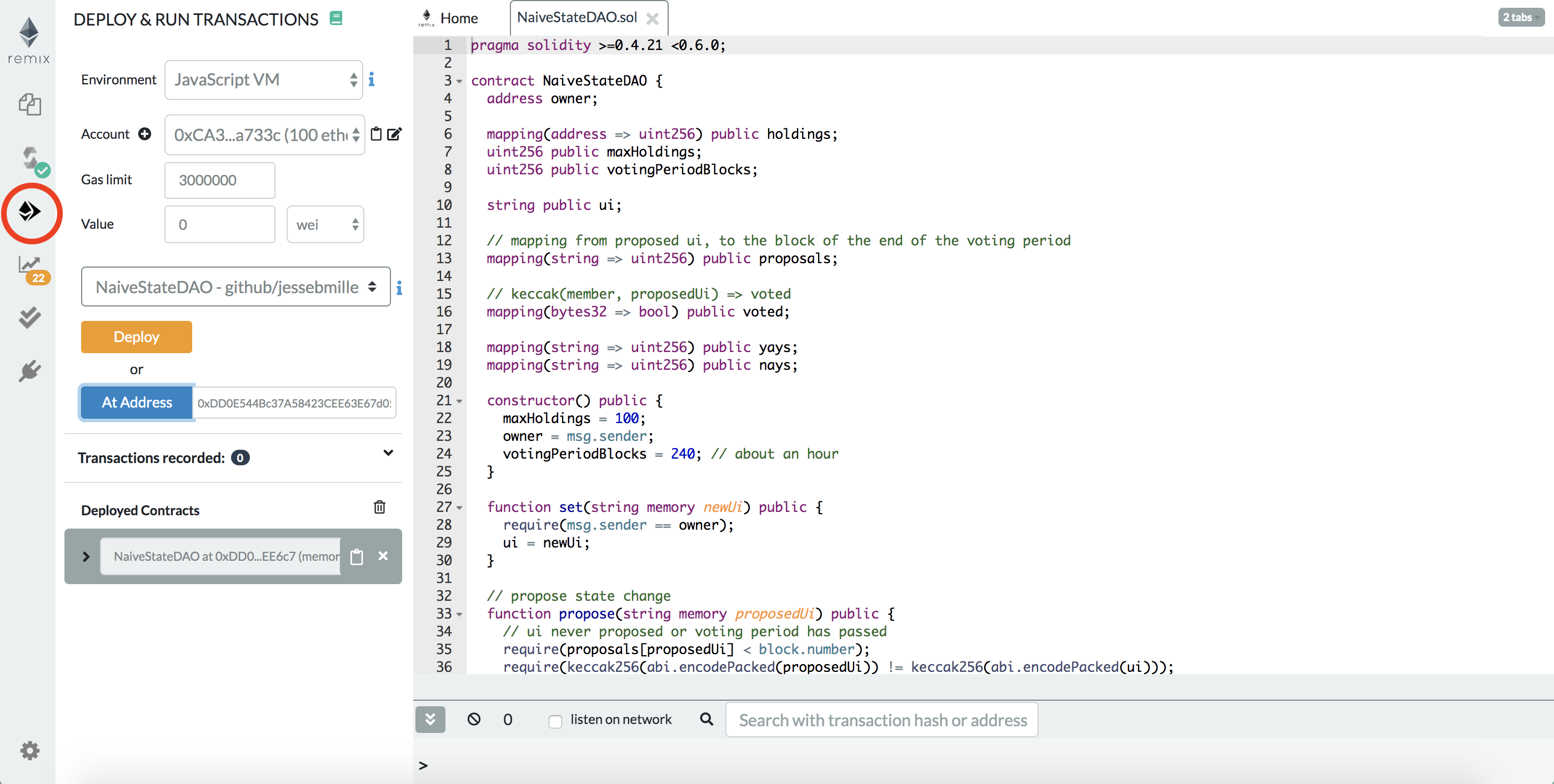Viewport: 1554px width, 784px height.
Task: Open Settings gear icon in sidebar
Action: tap(29, 750)
